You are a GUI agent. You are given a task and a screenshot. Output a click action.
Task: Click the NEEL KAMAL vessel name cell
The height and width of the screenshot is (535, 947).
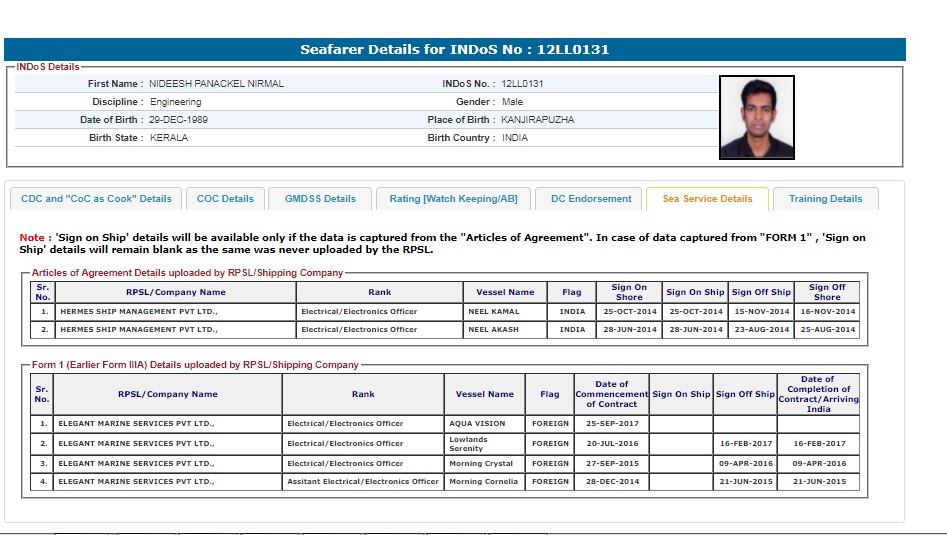(x=493, y=312)
